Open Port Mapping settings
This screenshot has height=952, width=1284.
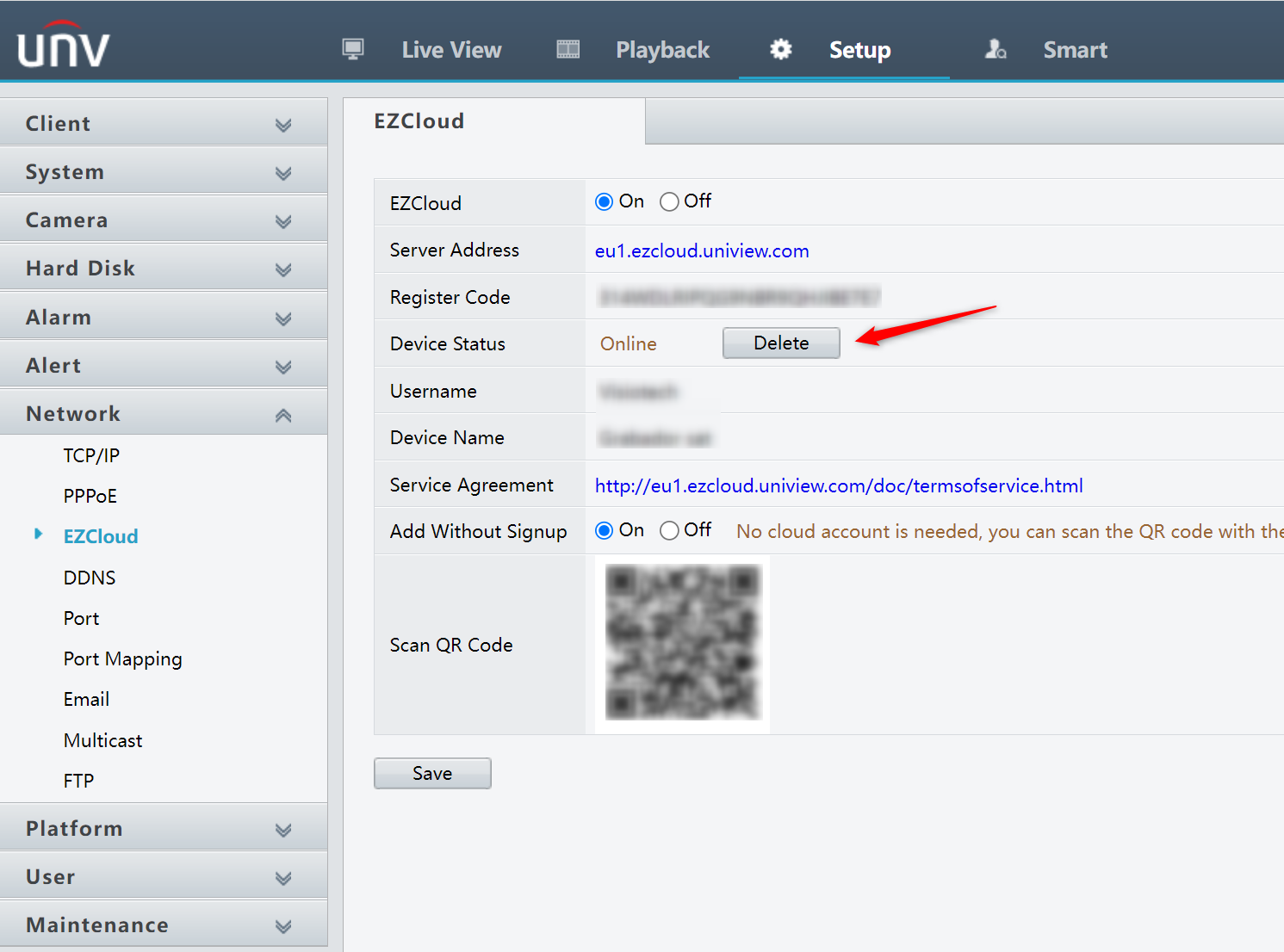[x=123, y=659]
